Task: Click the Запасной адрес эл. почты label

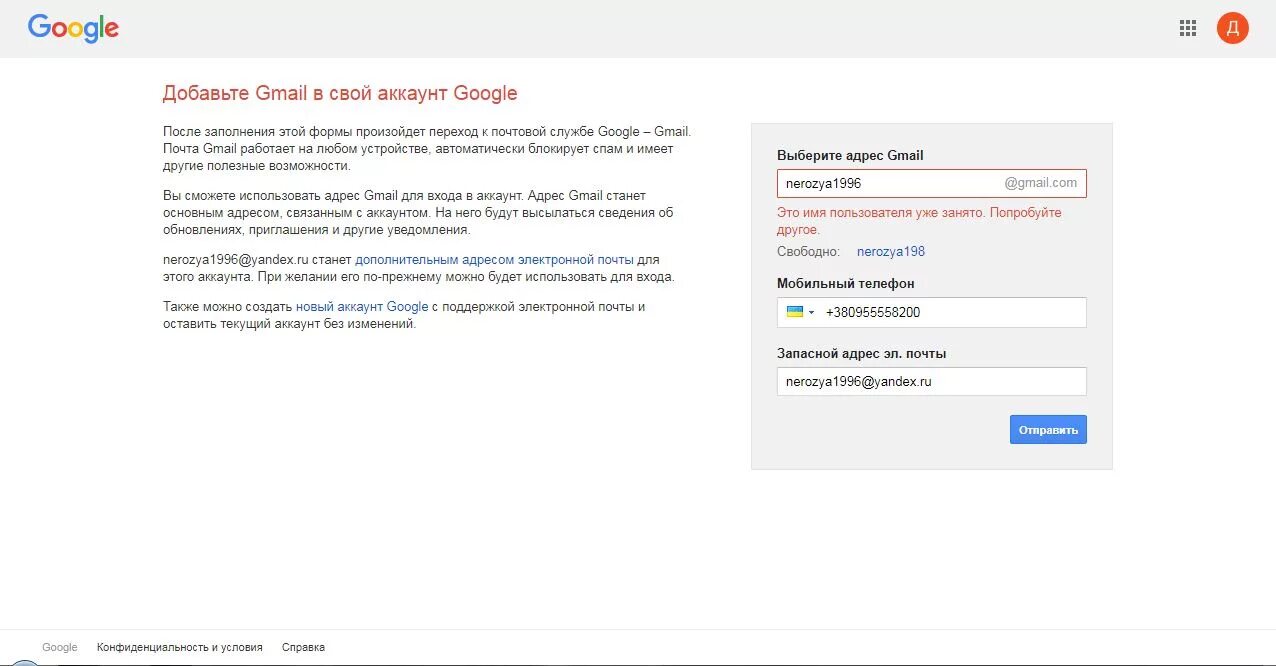Action: click(862, 353)
